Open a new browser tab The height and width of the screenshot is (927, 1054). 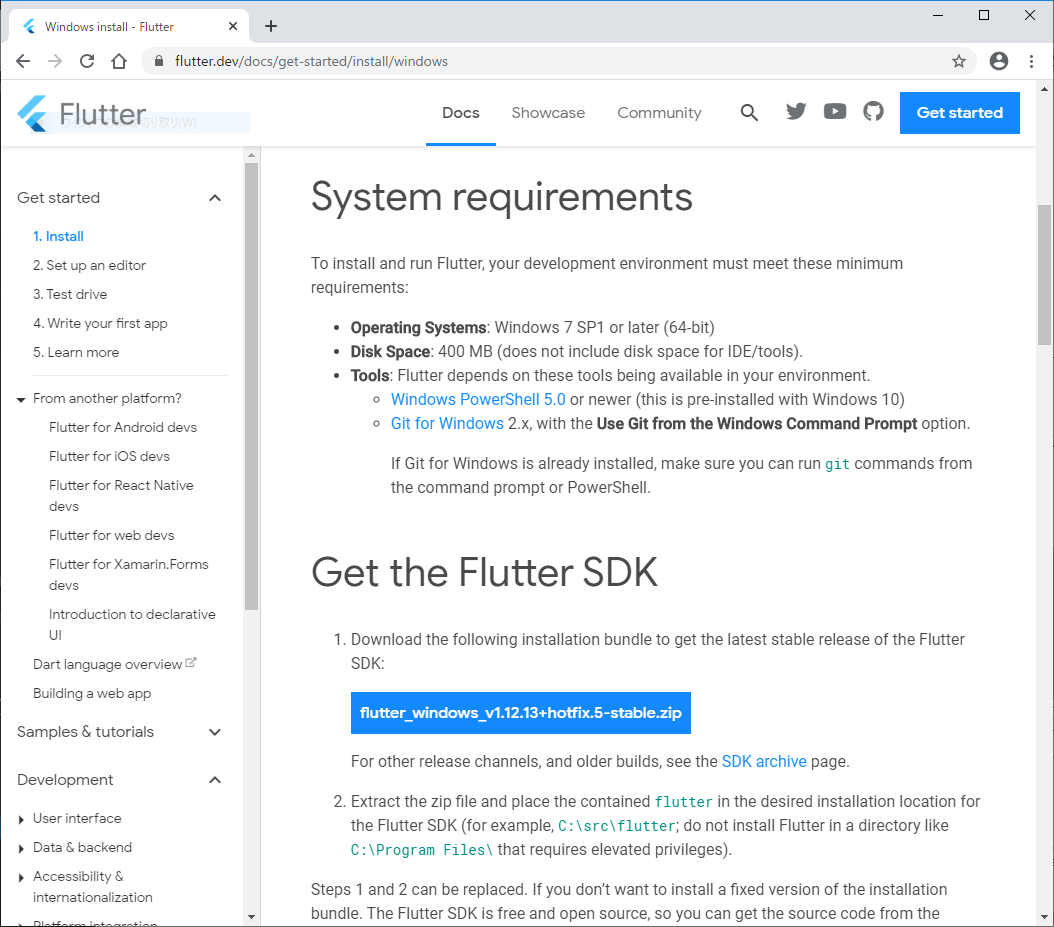coord(271,26)
